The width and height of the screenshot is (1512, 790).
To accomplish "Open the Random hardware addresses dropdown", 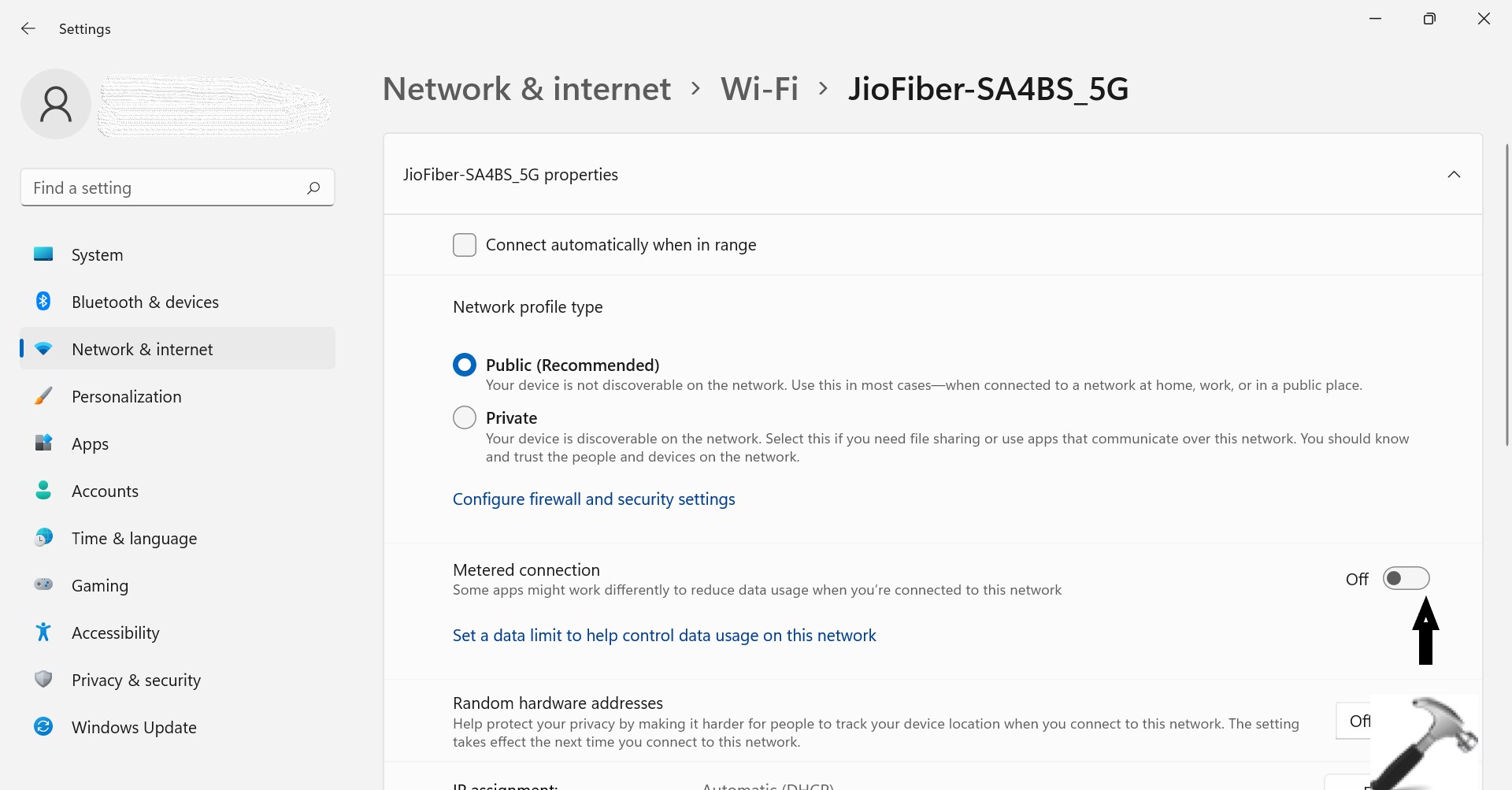I will pyautogui.click(x=1354, y=721).
